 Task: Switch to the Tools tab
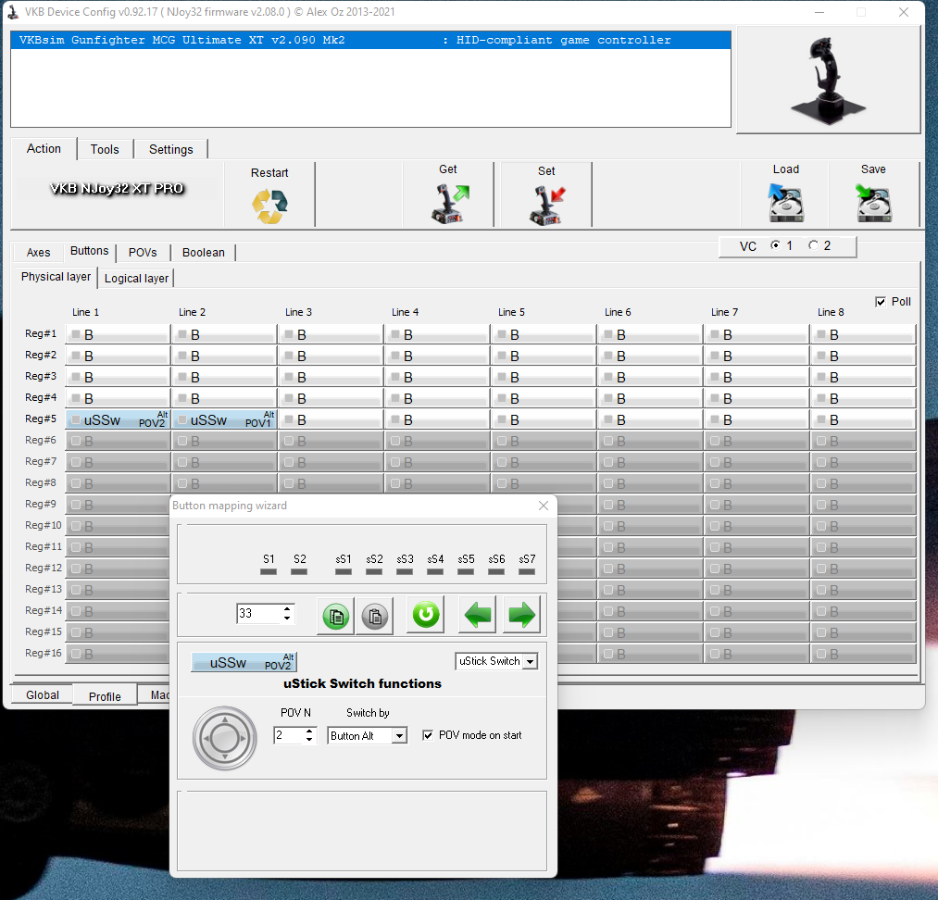pyautogui.click(x=105, y=150)
